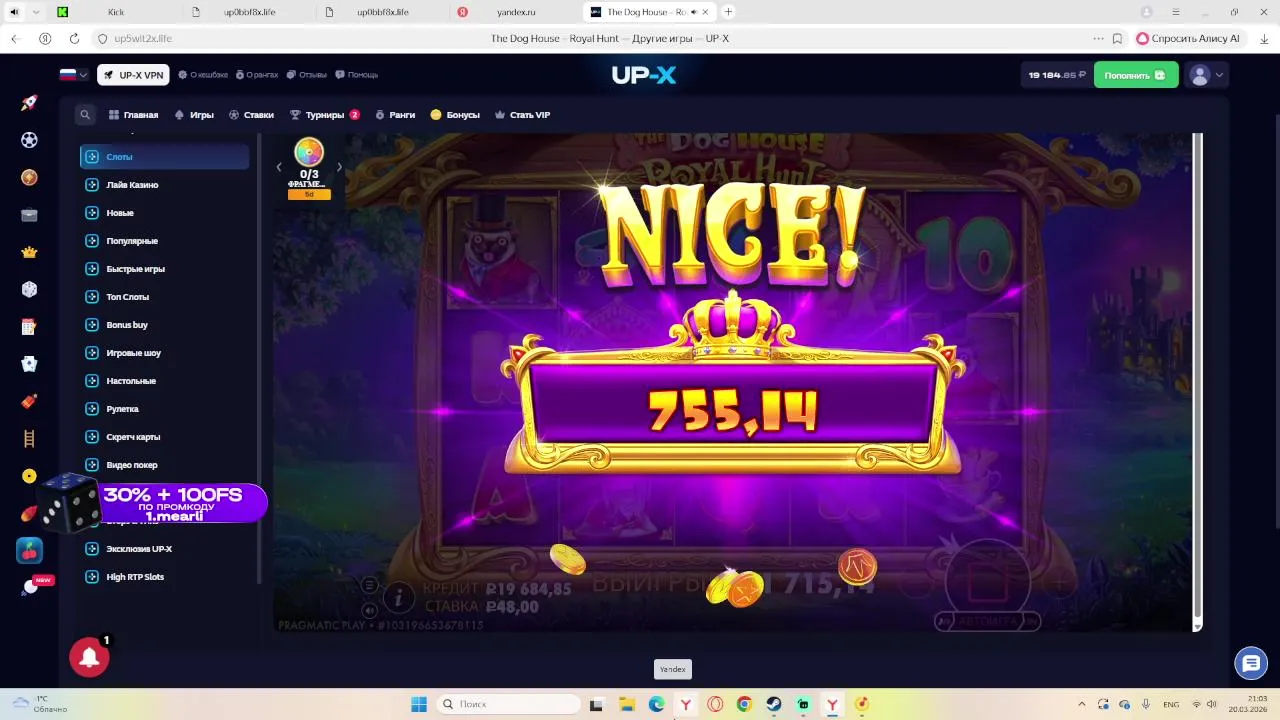Open Microsoft Edge from the taskbar
This screenshot has width=1280, height=720.
[x=656, y=704]
